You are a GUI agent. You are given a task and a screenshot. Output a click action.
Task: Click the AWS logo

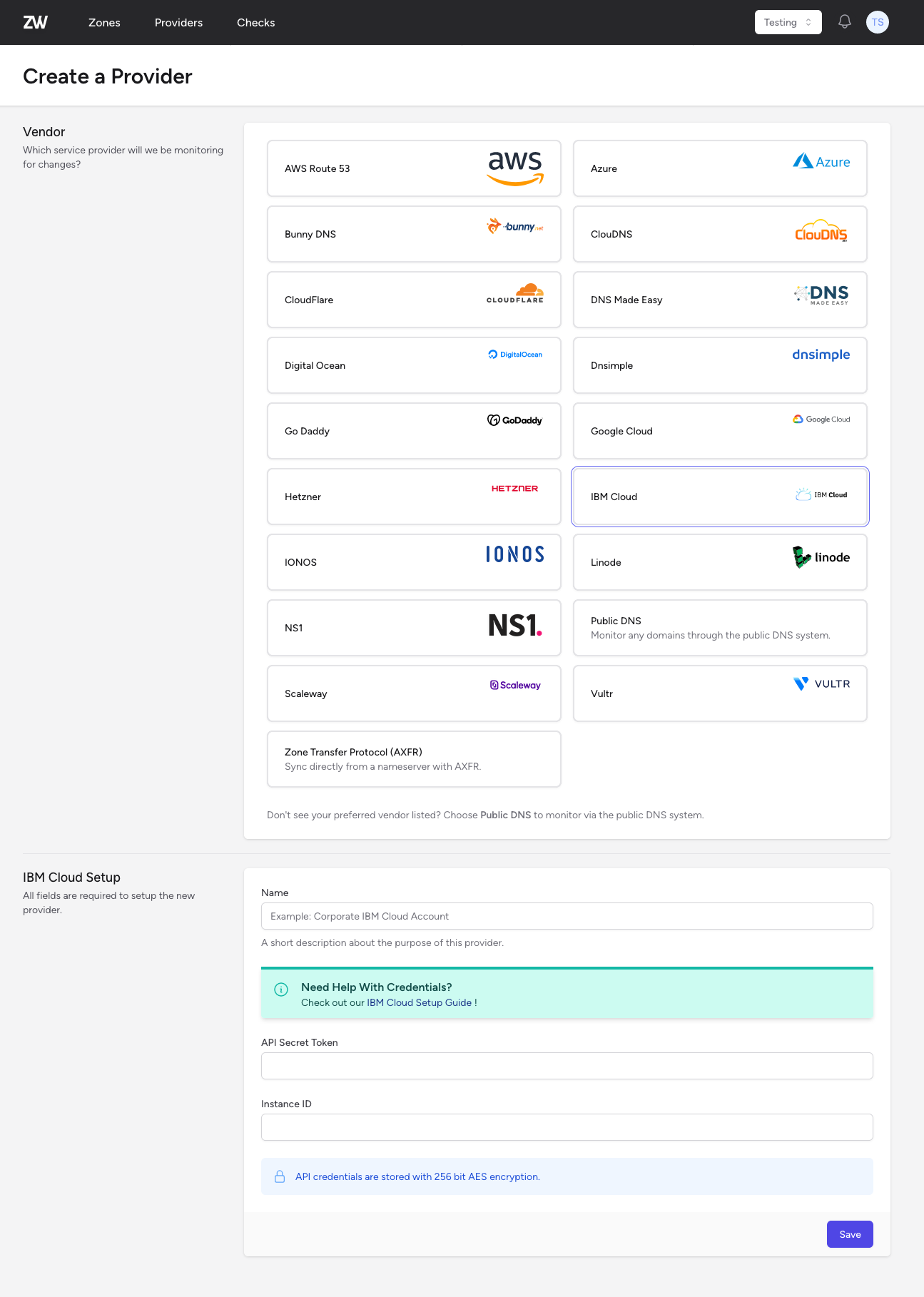[x=515, y=168]
